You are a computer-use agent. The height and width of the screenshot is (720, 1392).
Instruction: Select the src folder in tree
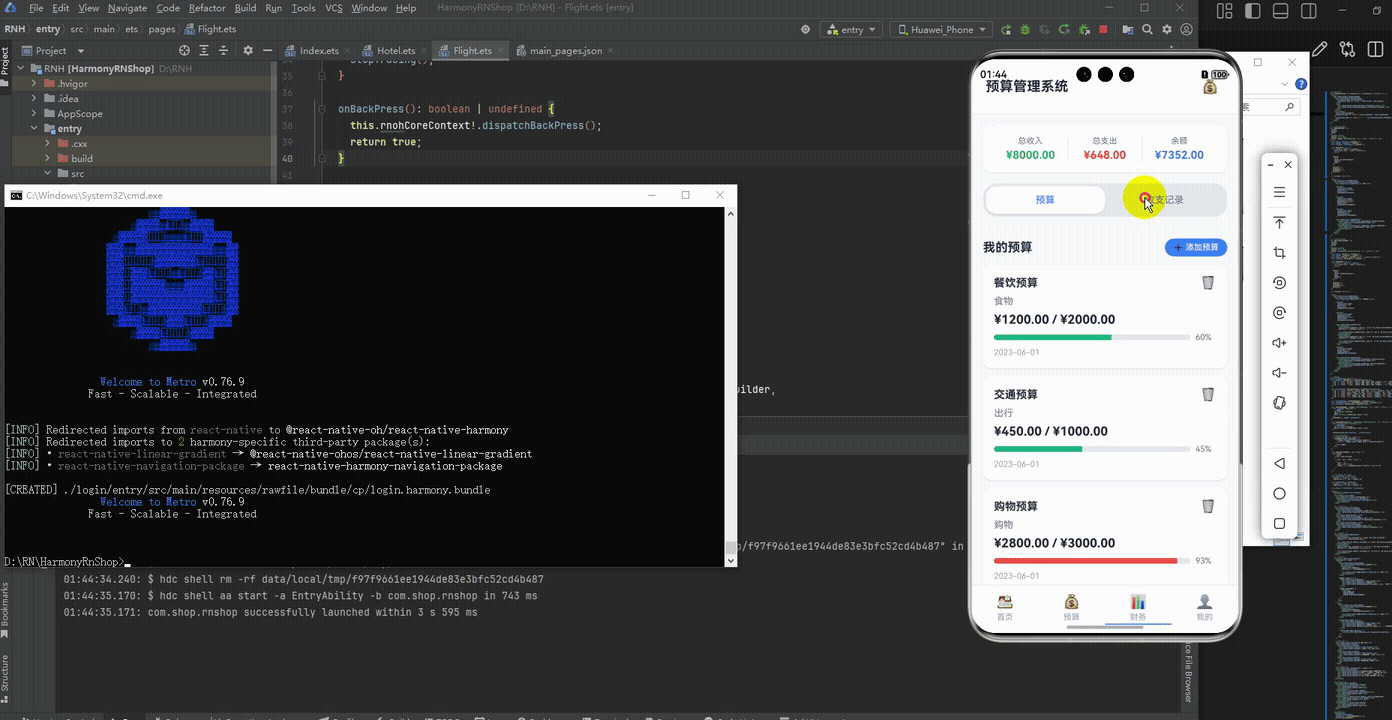pos(78,174)
